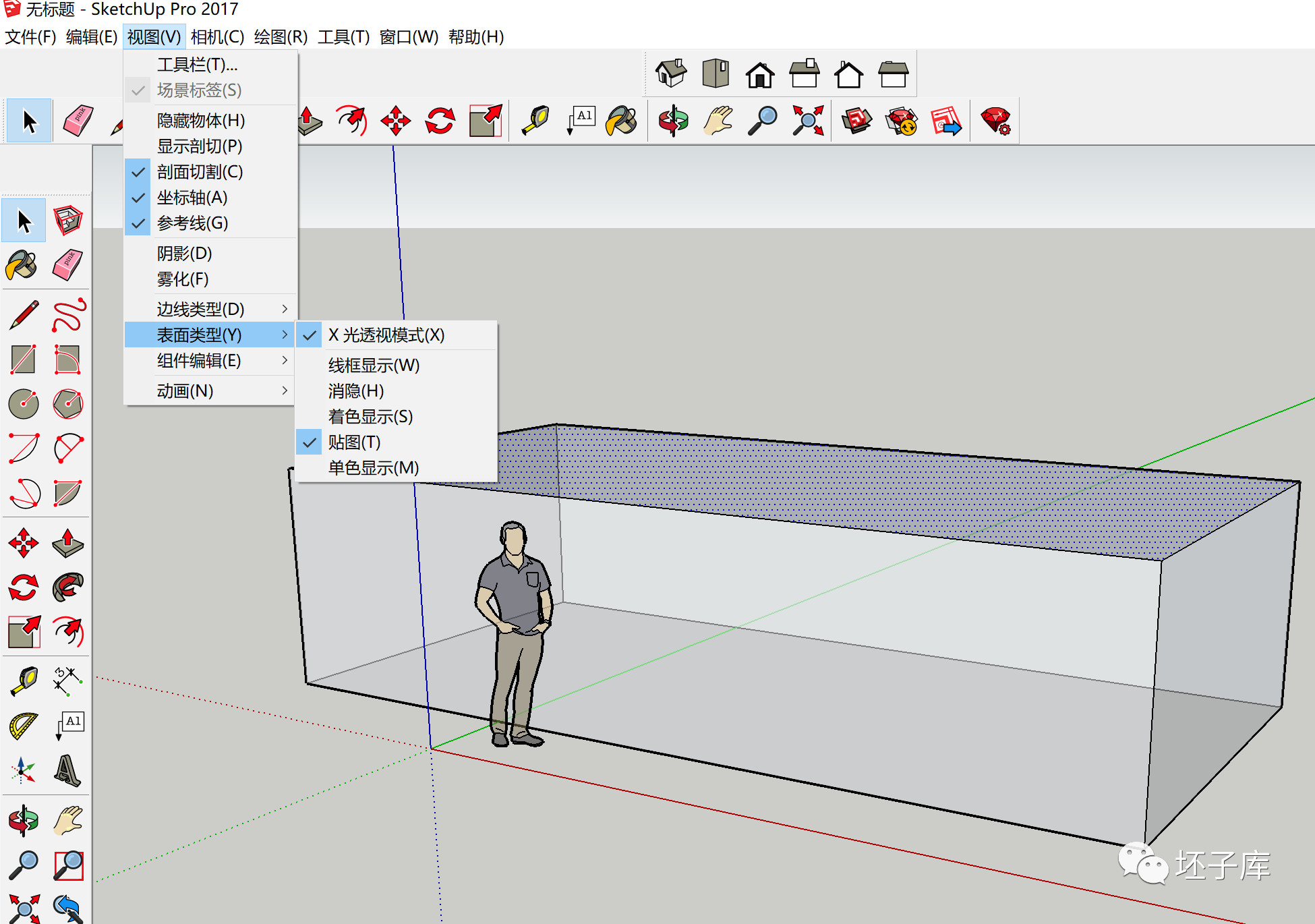Screen dimensions: 1315x924
Task: Select Zoom Window tool in left toolbar
Action: point(68,865)
